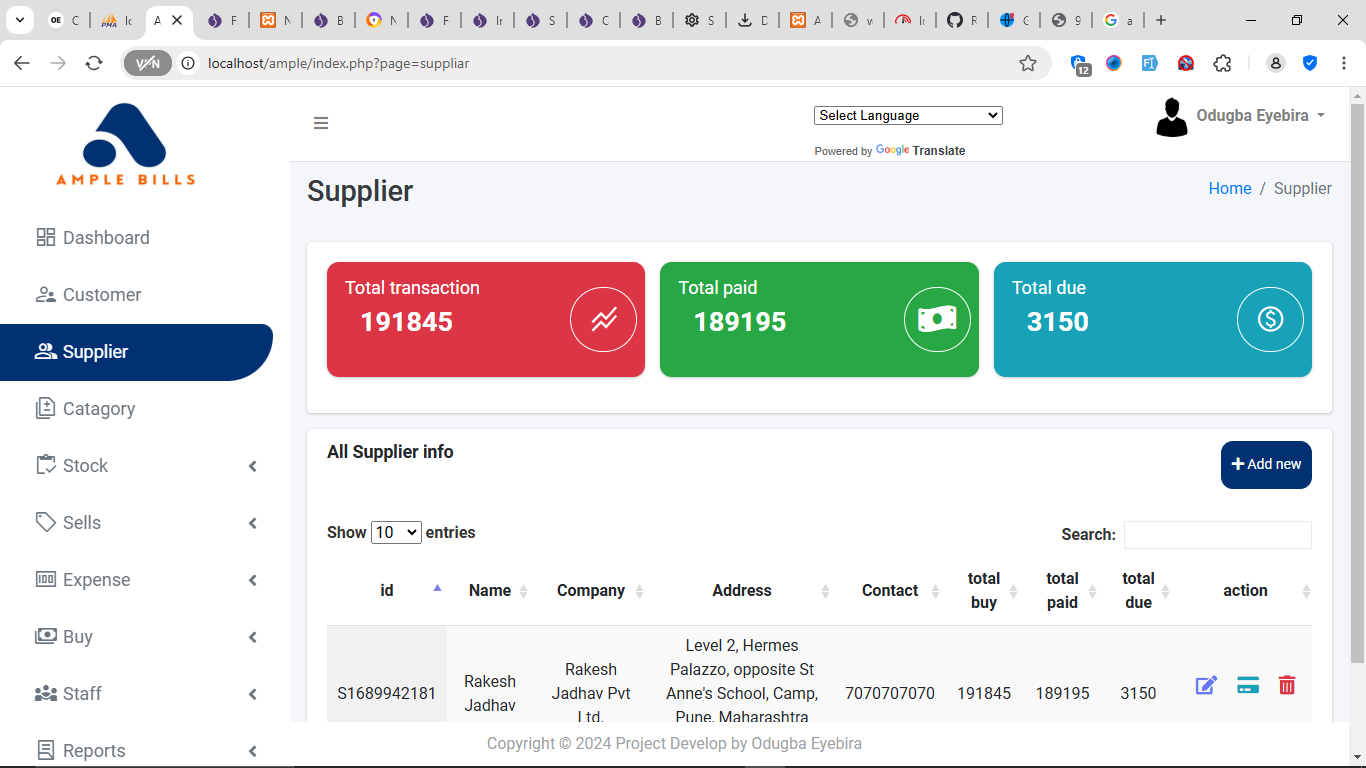Viewport: 1366px width, 768px height.
Task: Click the Total paid money icon
Action: click(937, 320)
